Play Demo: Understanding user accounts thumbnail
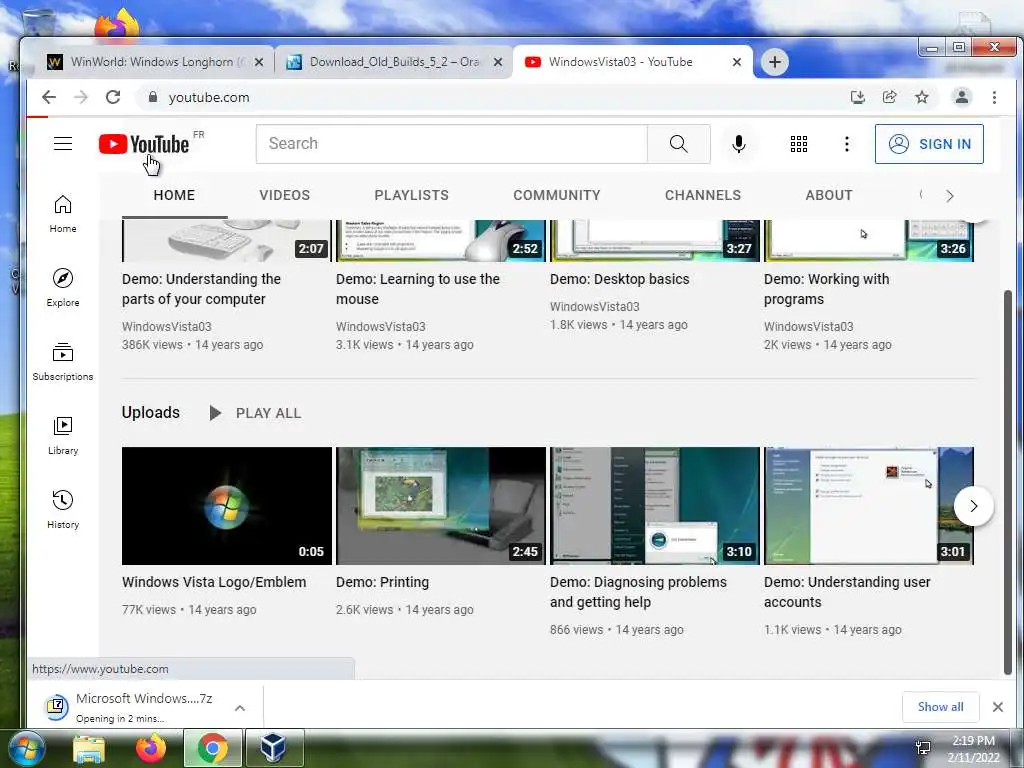The height and width of the screenshot is (768, 1024). click(869, 505)
